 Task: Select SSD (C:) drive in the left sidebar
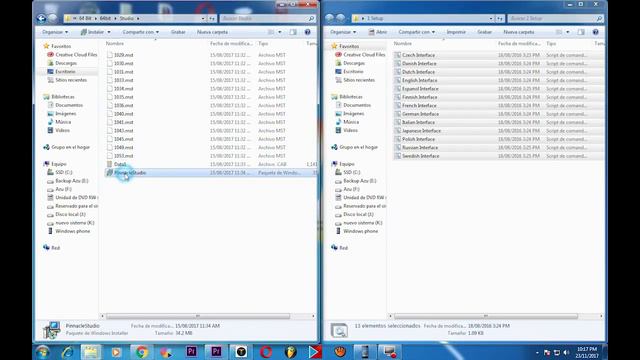64,172
